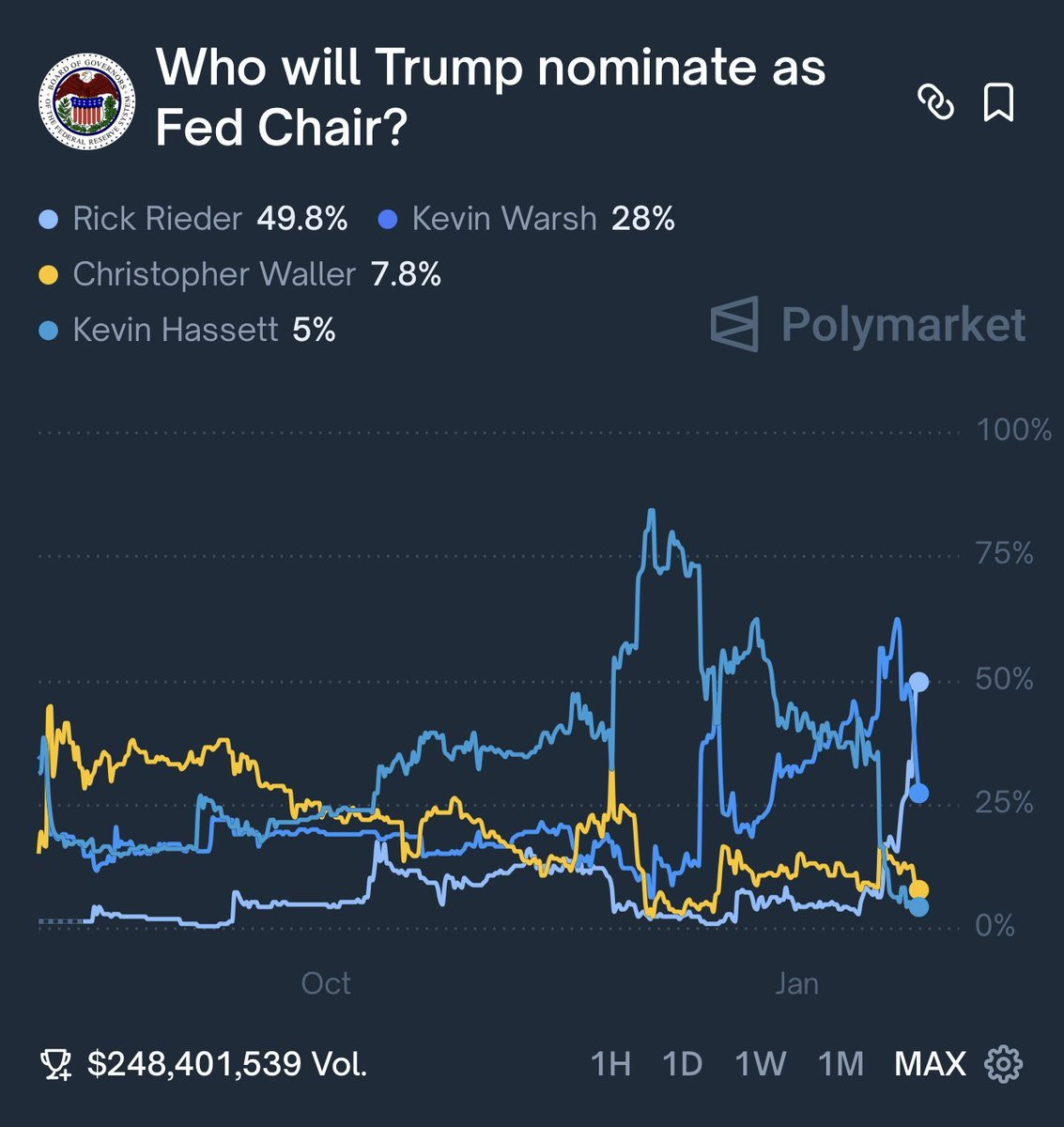Select the 1D time range
This screenshot has width=1064, height=1127.
[x=683, y=1064]
